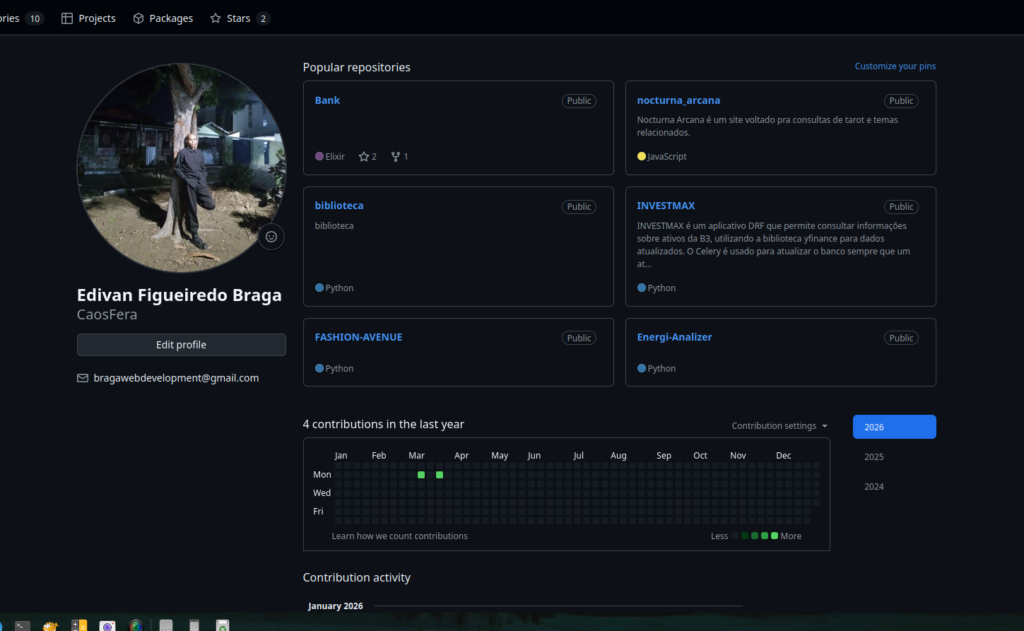The image size is (1024, 631).
Task: Open the camera screenshot icon in the taskbar
Action: [x=108, y=626]
